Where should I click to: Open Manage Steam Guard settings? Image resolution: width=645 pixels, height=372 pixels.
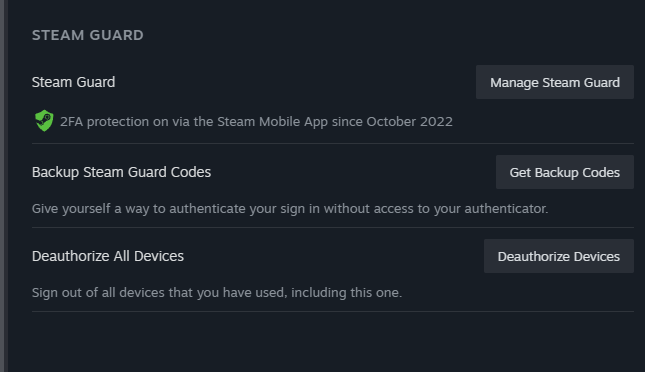tap(555, 82)
